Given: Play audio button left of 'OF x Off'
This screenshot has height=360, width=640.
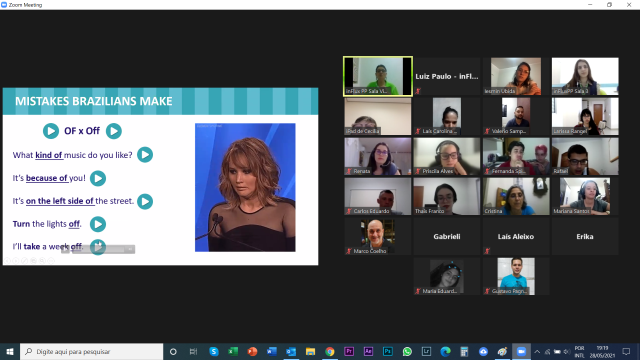Looking at the screenshot, I should [x=51, y=131].
